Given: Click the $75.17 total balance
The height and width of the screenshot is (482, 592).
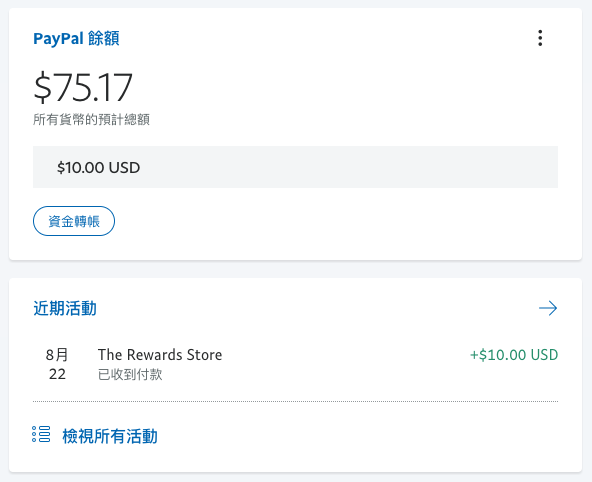Looking at the screenshot, I should 83,87.
